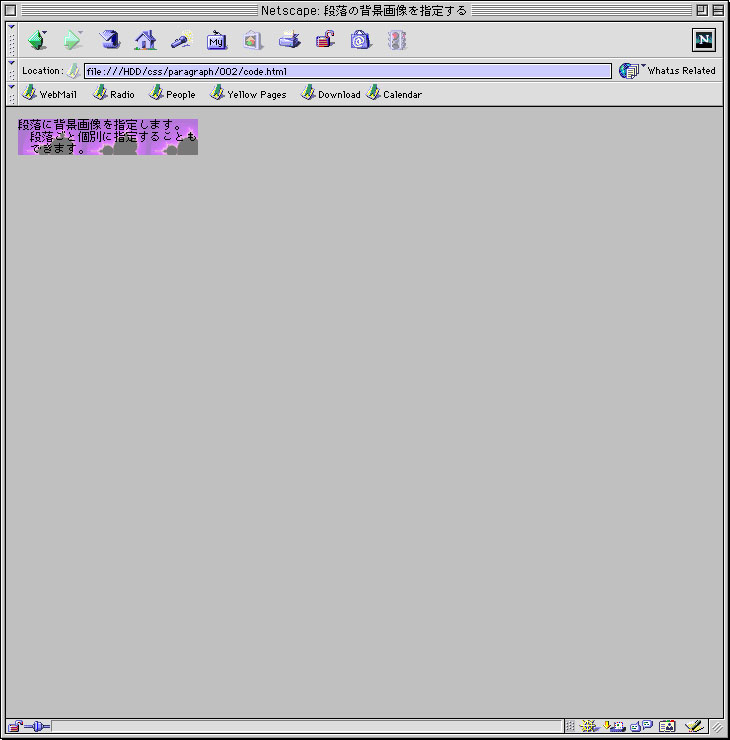
Task: Click the Images toolbar icon
Action: (x=252, y=40)
